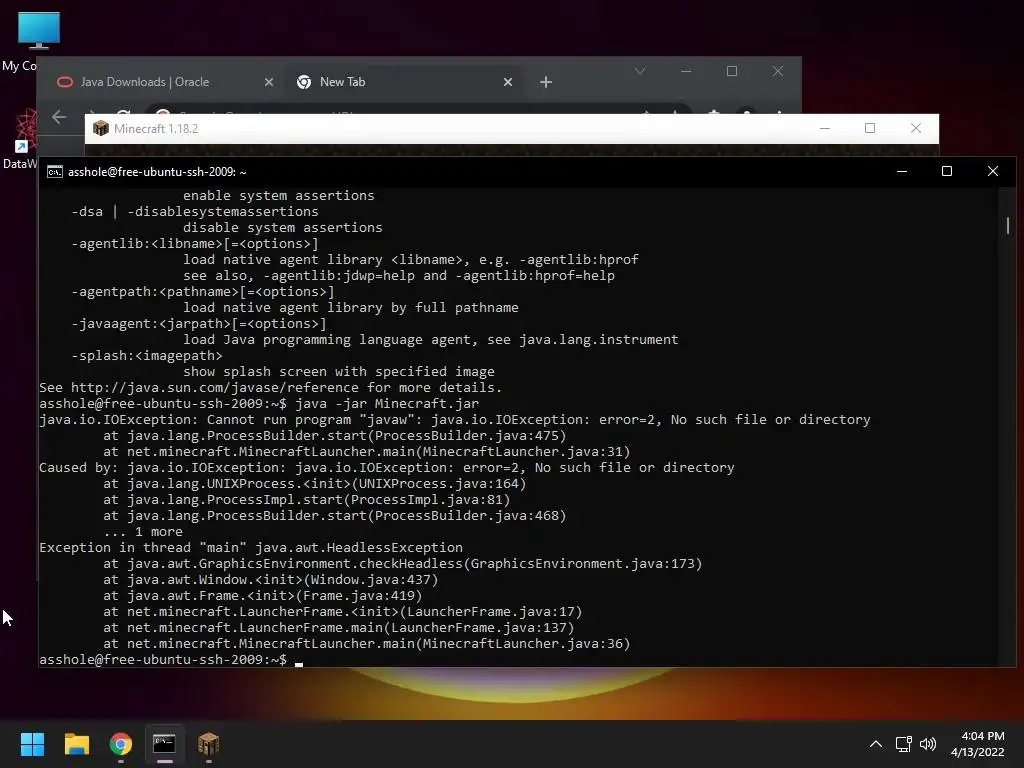
Task: Minimize the Minecraft 1.18.2 window
Action: (x=824, y=128)
